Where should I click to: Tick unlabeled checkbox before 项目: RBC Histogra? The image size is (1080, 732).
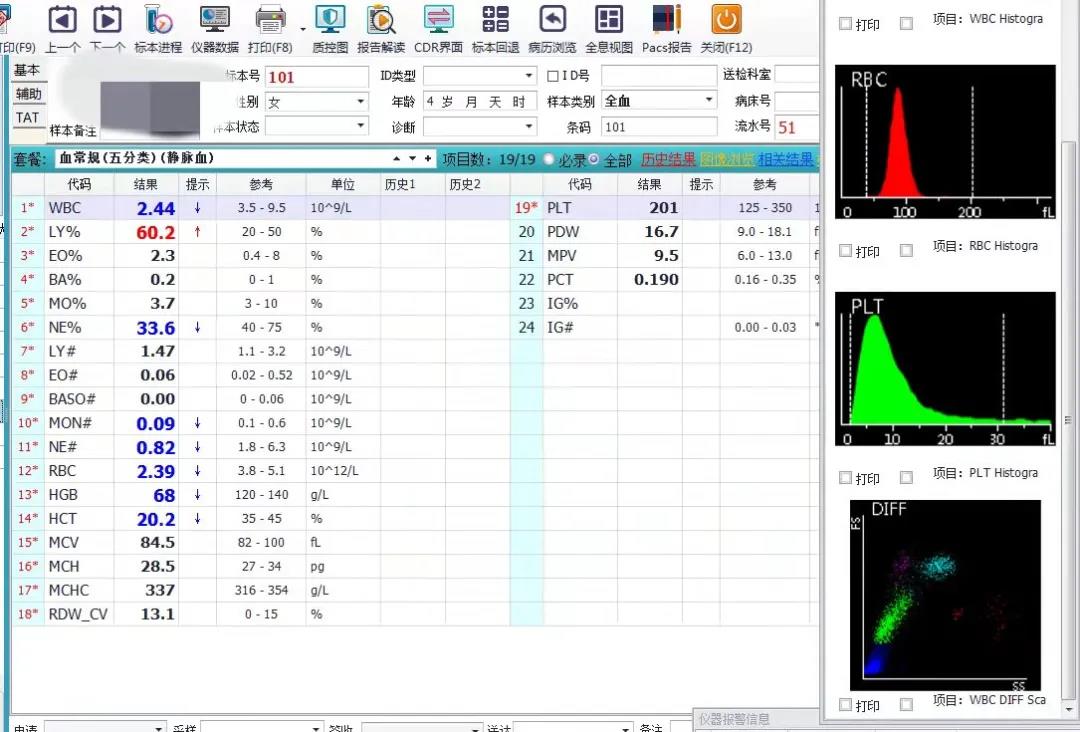(x=906, y=251)
